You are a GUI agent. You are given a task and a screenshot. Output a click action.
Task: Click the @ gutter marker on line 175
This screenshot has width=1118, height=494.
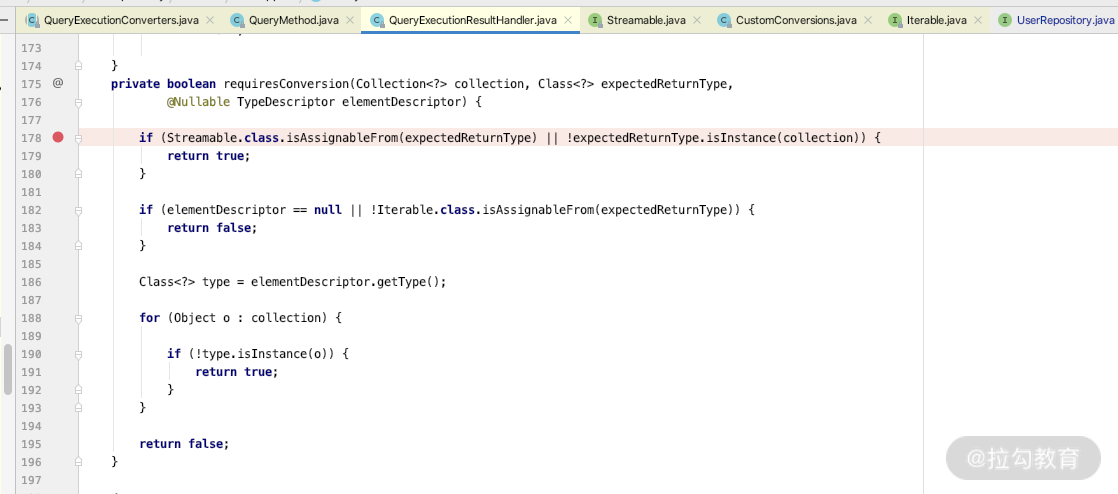[x=57, y=83]
